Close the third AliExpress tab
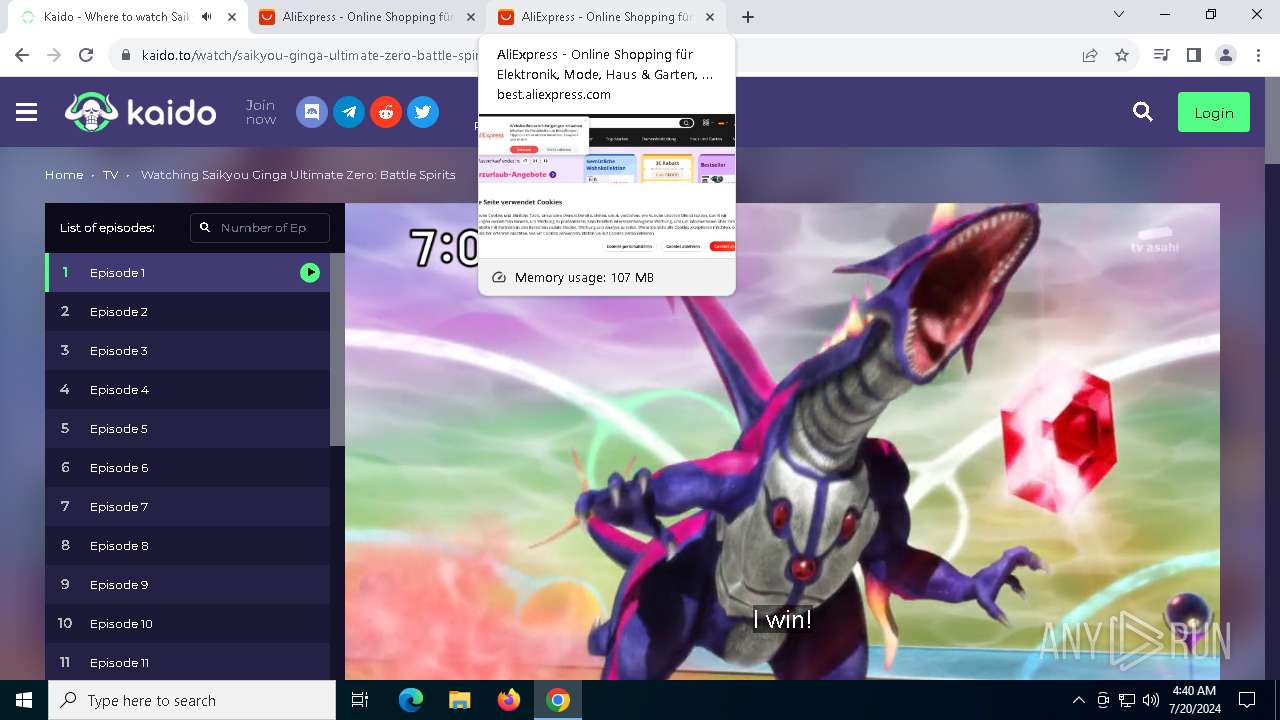This screenshot has height=720, width=1280. (x=710, y=17)
